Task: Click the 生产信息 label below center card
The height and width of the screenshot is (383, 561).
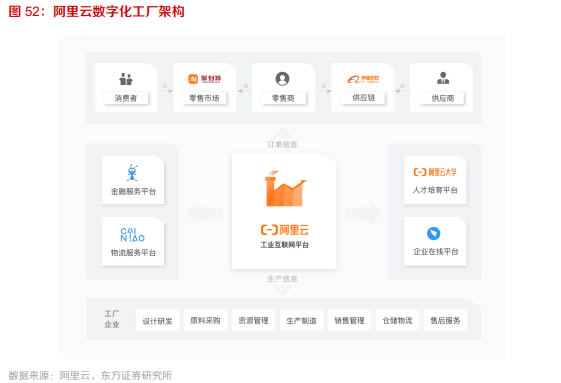Action: click(x=282, y=279)
